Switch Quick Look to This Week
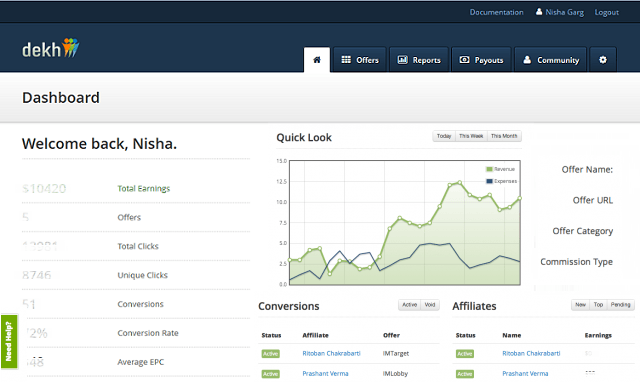Image resolution: width=640 pixels, height=382 pixels. point(471,136)
